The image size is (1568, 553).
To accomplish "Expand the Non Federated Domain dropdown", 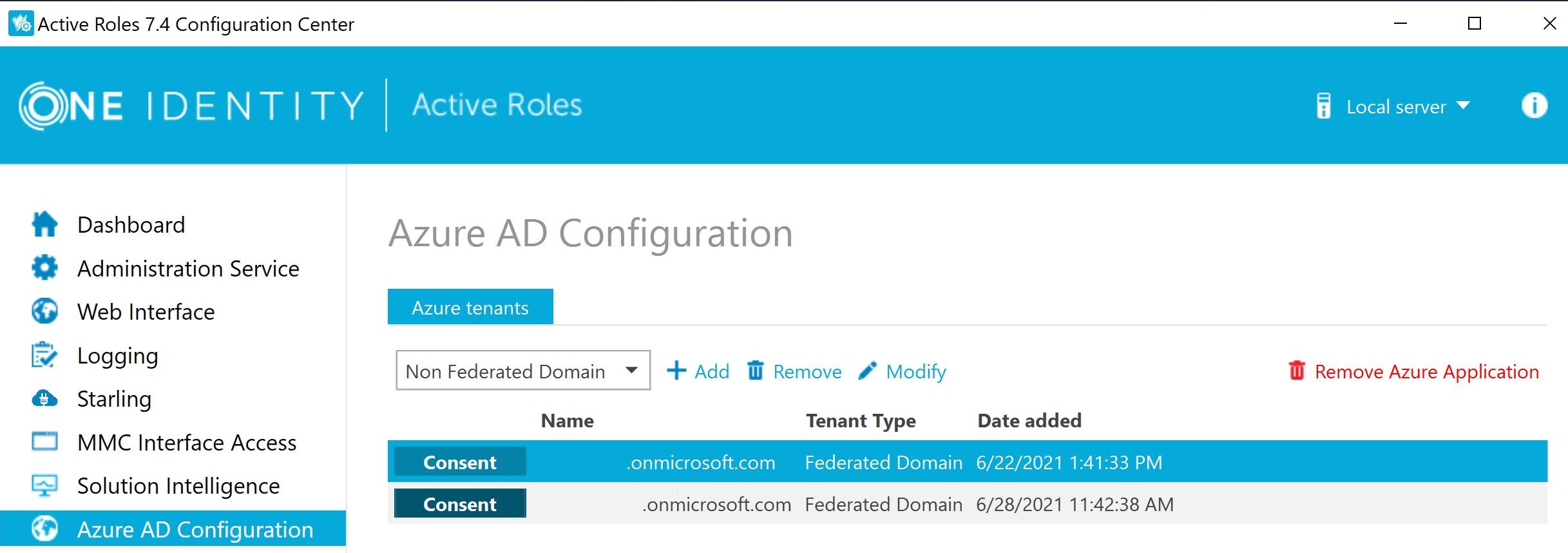I will pyautogui.click(x=522, y=371).
